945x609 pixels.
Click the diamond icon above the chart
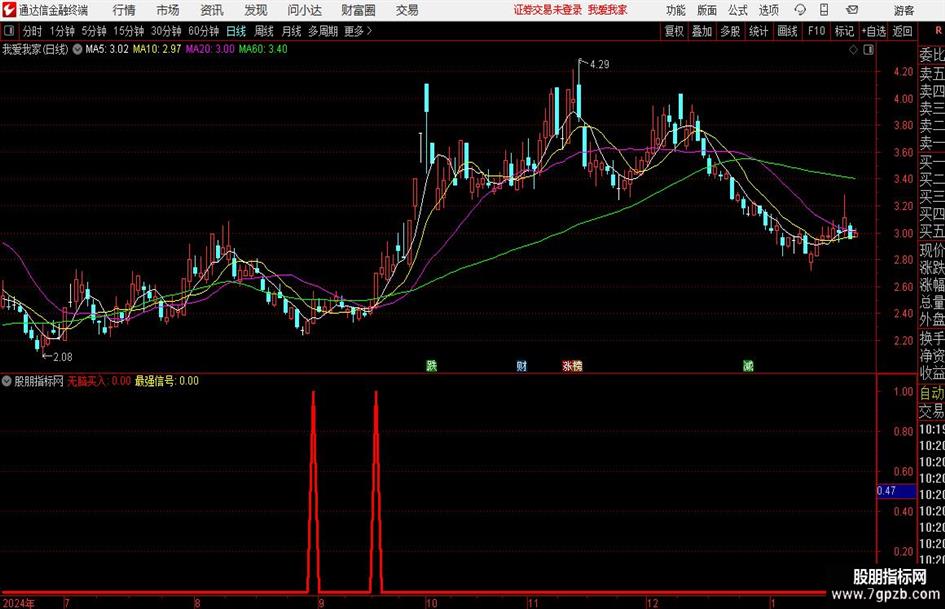pos(853,50)
